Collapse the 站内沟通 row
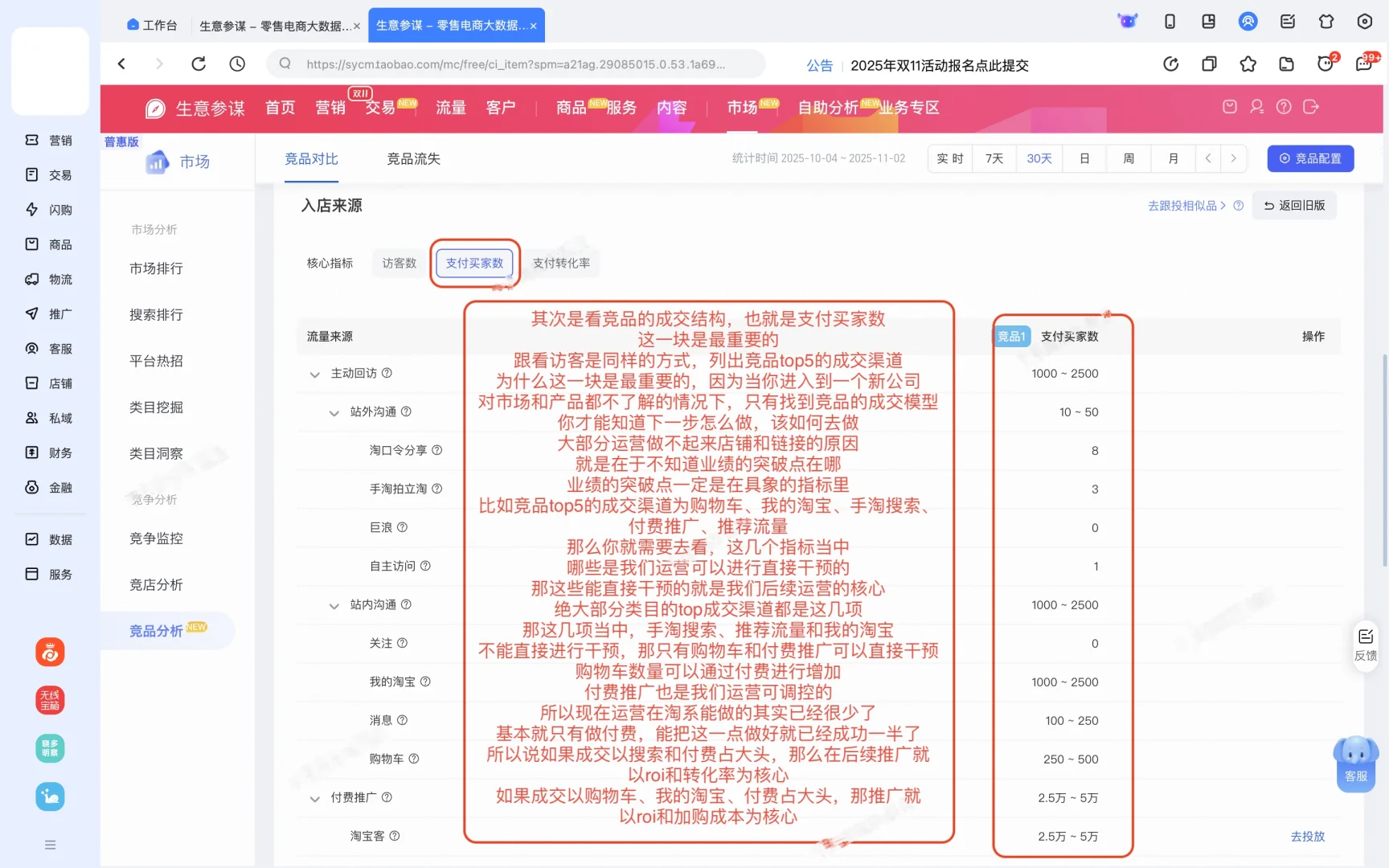 [x=334, y=605]
